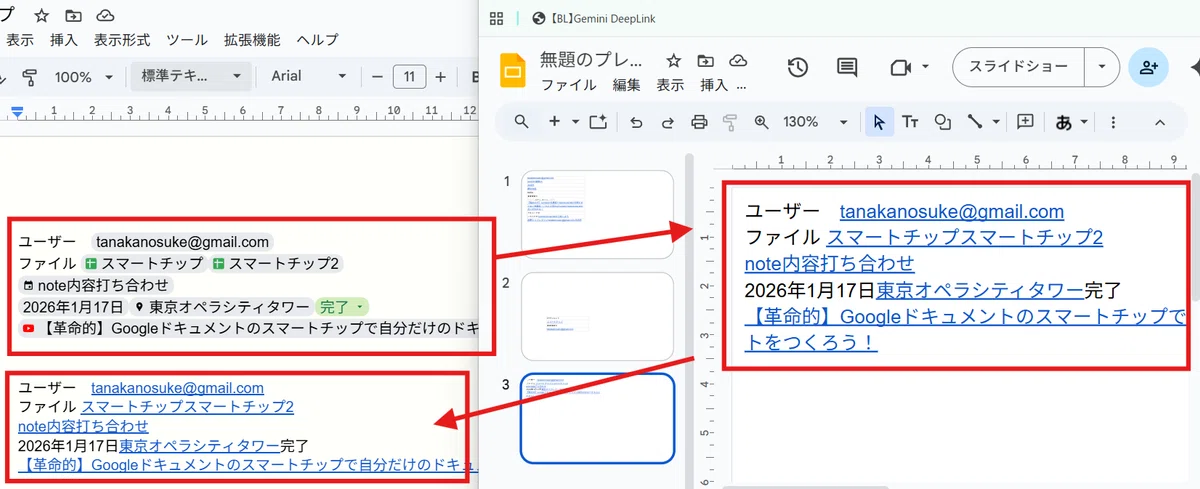Screen dimensions: 1200x489
Task: Click the font size field showing 11
Action: pos(409,77)
